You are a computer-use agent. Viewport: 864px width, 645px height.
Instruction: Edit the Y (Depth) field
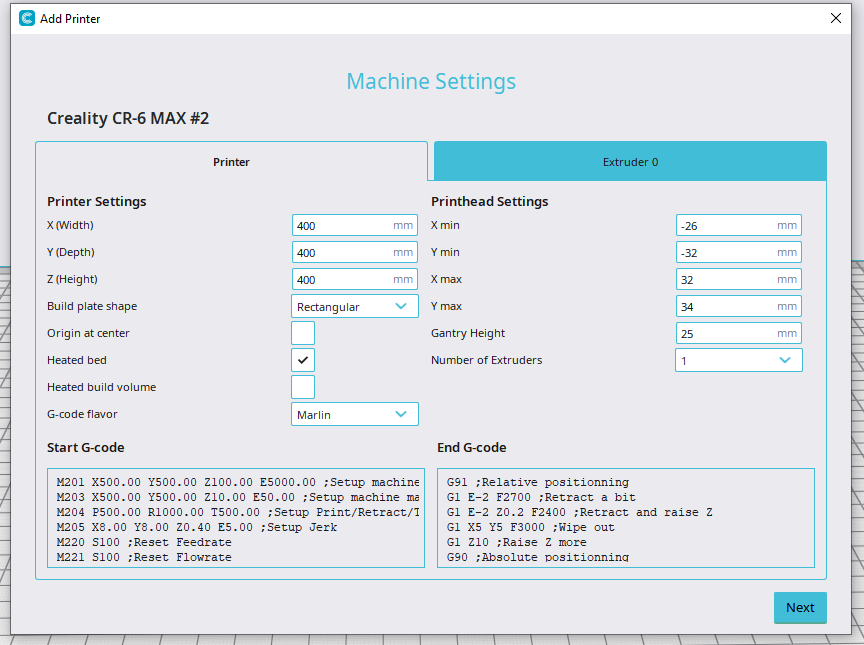point(355,252)
